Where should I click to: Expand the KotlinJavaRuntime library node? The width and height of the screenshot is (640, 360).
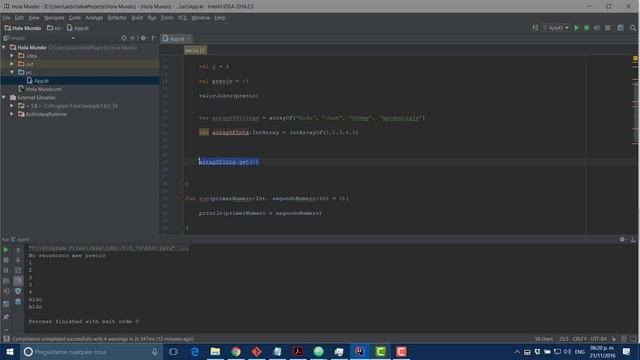click(x=12, y=114)
